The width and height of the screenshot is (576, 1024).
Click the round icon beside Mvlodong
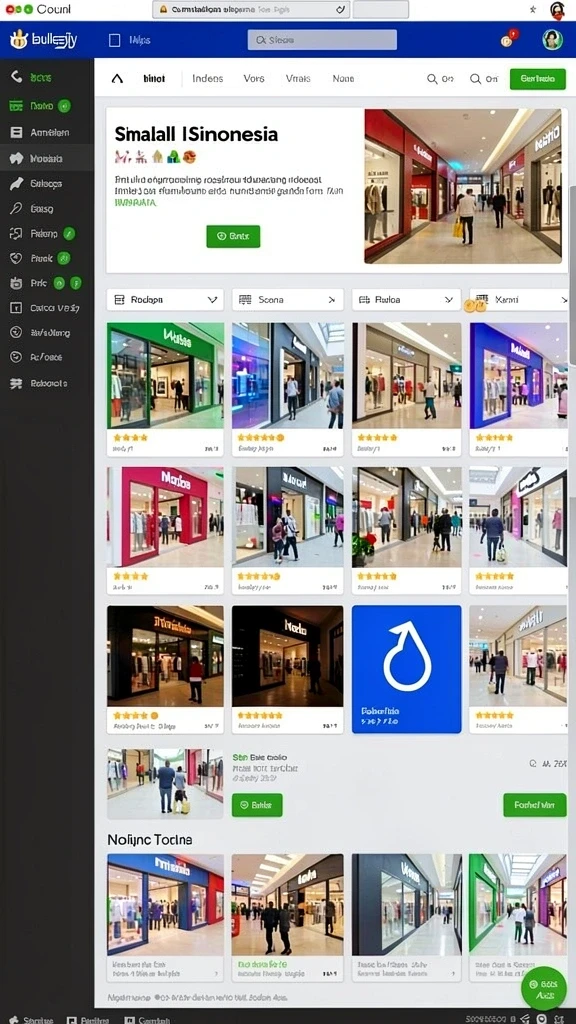[x=16, y=332]
